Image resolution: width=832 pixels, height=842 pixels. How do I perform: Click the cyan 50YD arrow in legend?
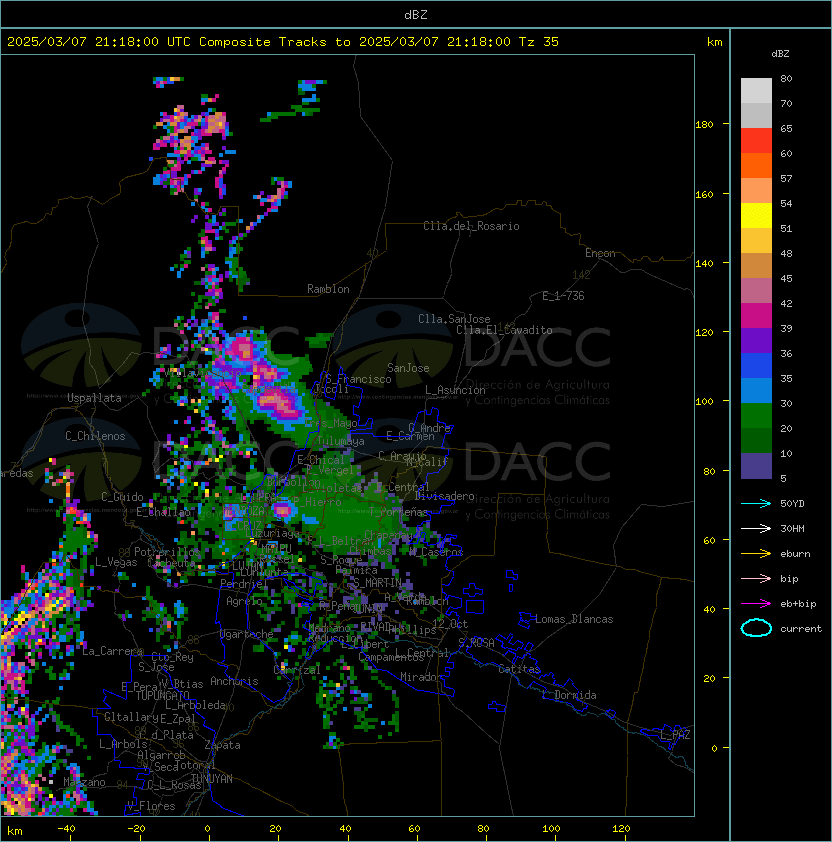click(756, 503)
